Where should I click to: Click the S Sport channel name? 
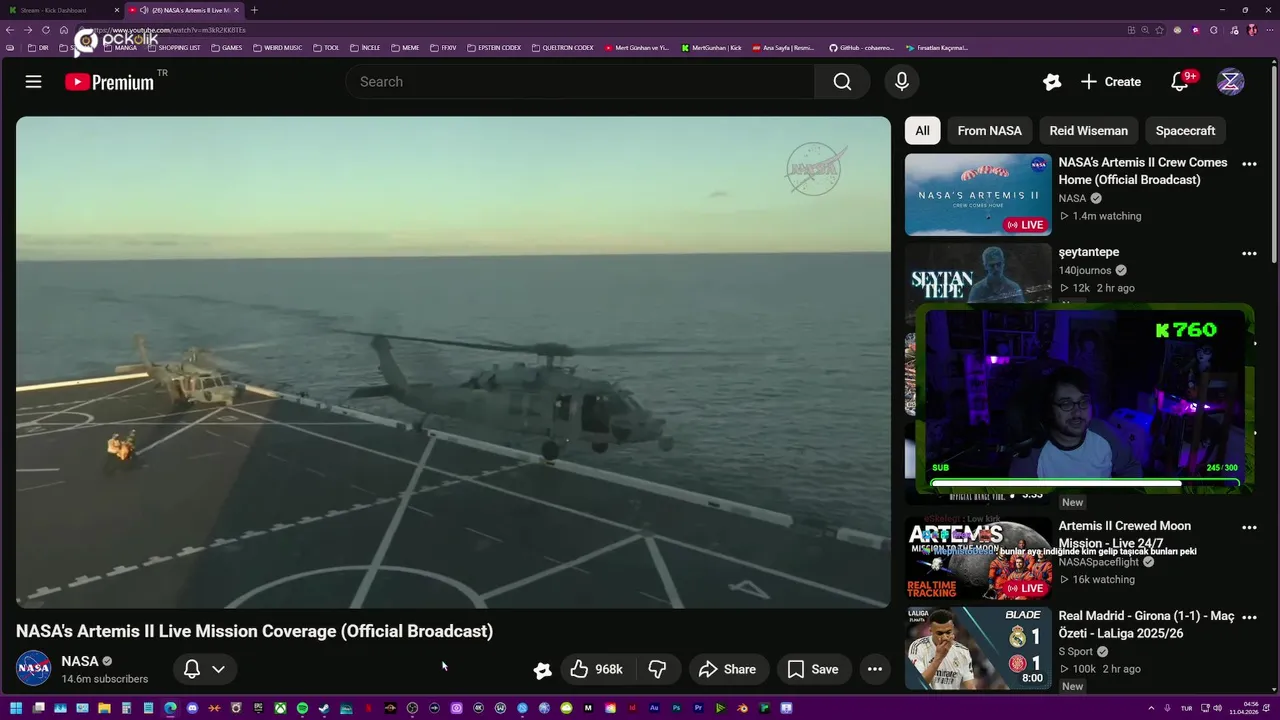pyautogui.click(x=1076, y=651)
